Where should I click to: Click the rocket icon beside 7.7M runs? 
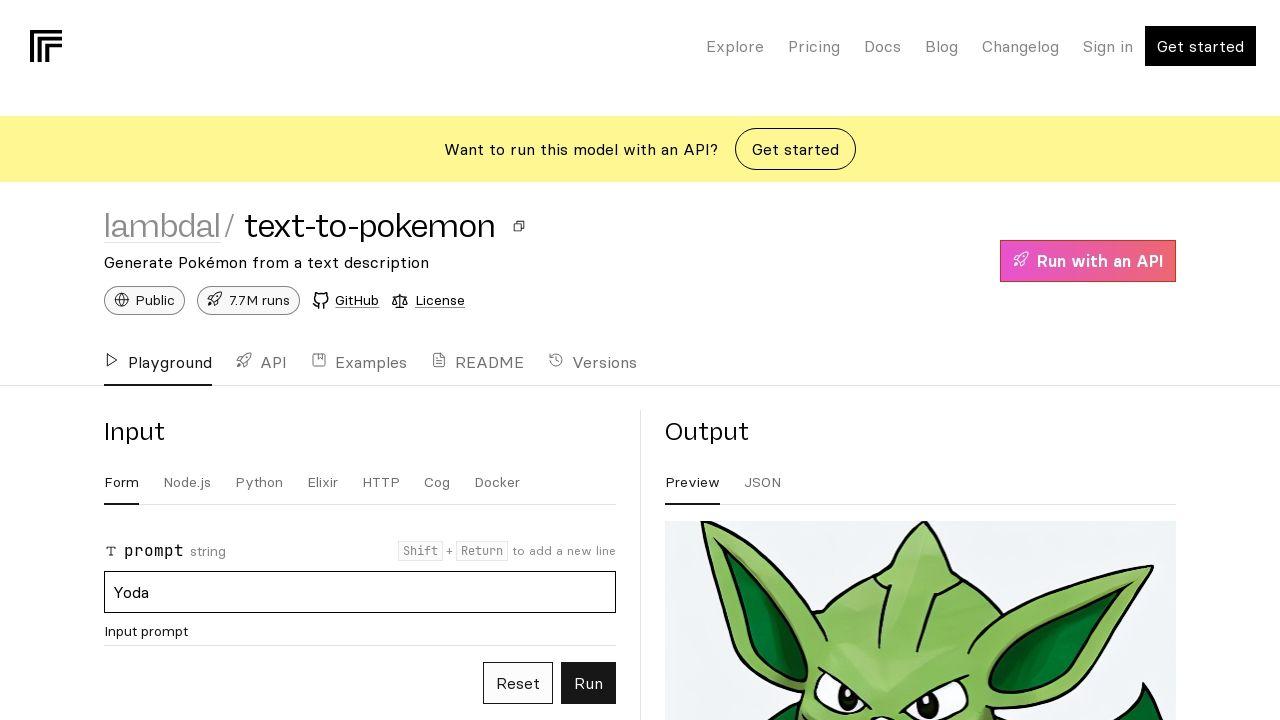click(215, 300)
